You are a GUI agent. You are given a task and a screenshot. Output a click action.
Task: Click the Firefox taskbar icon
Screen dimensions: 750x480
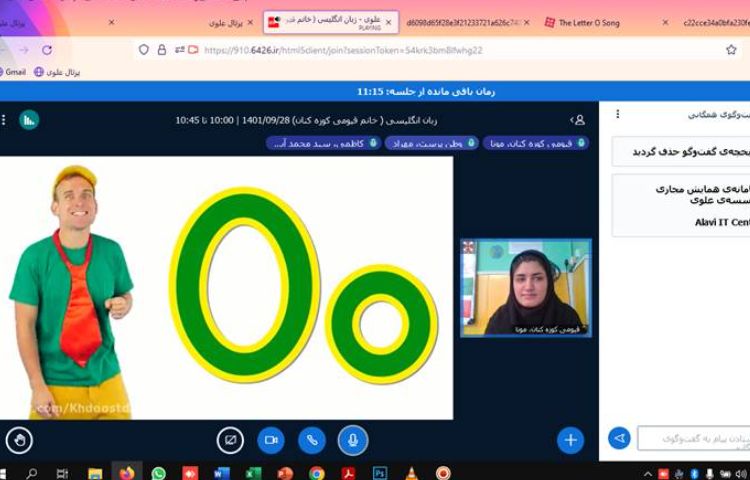point(127,472)
